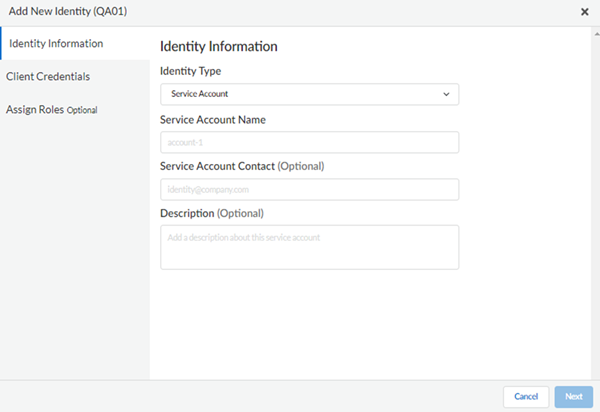This screenshot has width=600, height=412.
Task: Click the Service Account Contact email field
Action: [x=309, y=189]
